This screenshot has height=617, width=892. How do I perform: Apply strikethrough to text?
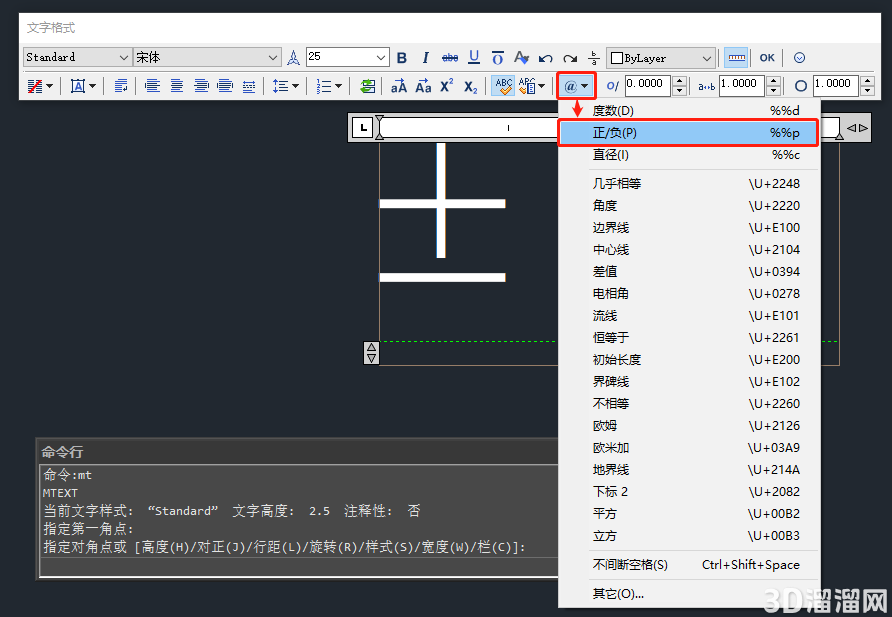pyautogui.click(x=450, y=57)
